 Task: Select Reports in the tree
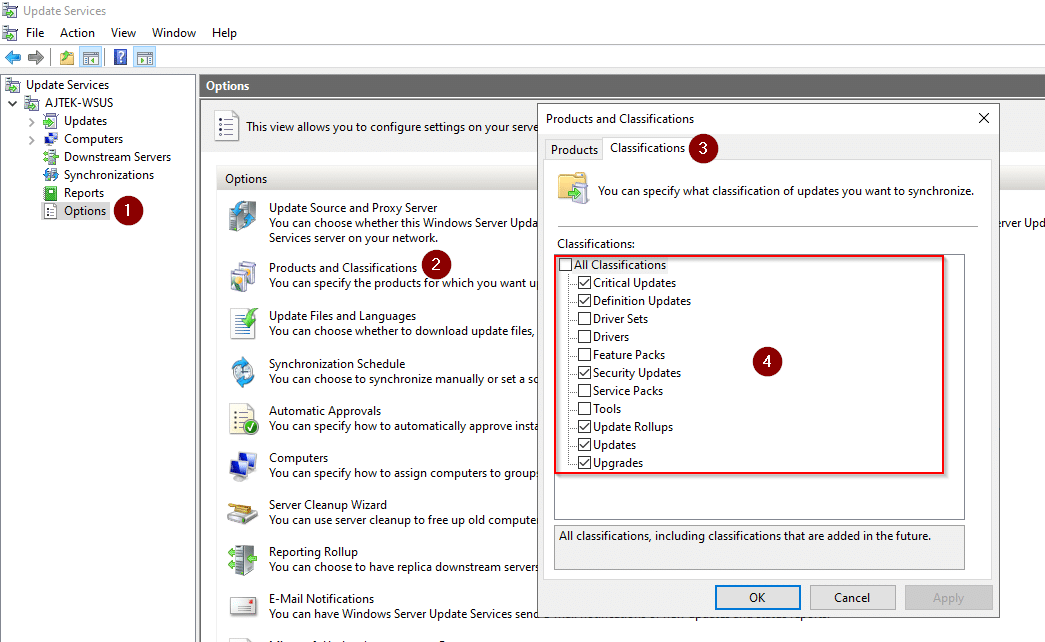click(x=84, y=193)
